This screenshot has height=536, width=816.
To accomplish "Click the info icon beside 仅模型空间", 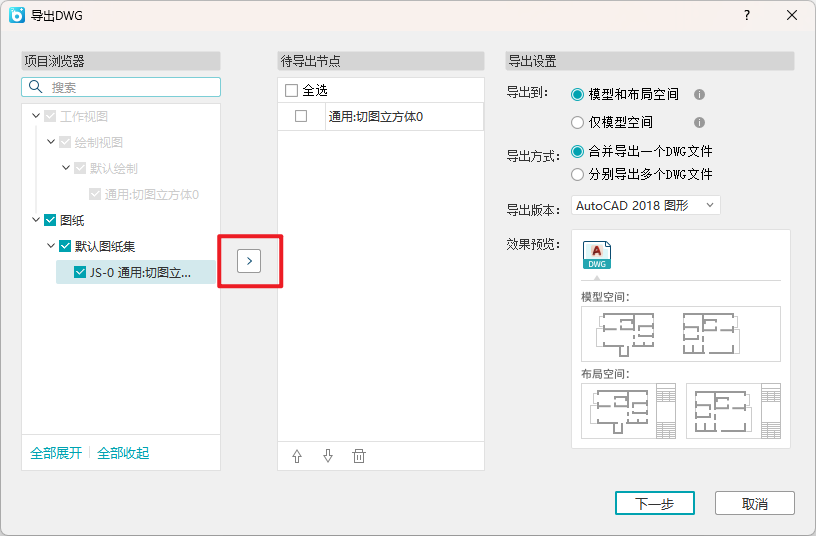I will click(x=699, y=122).
